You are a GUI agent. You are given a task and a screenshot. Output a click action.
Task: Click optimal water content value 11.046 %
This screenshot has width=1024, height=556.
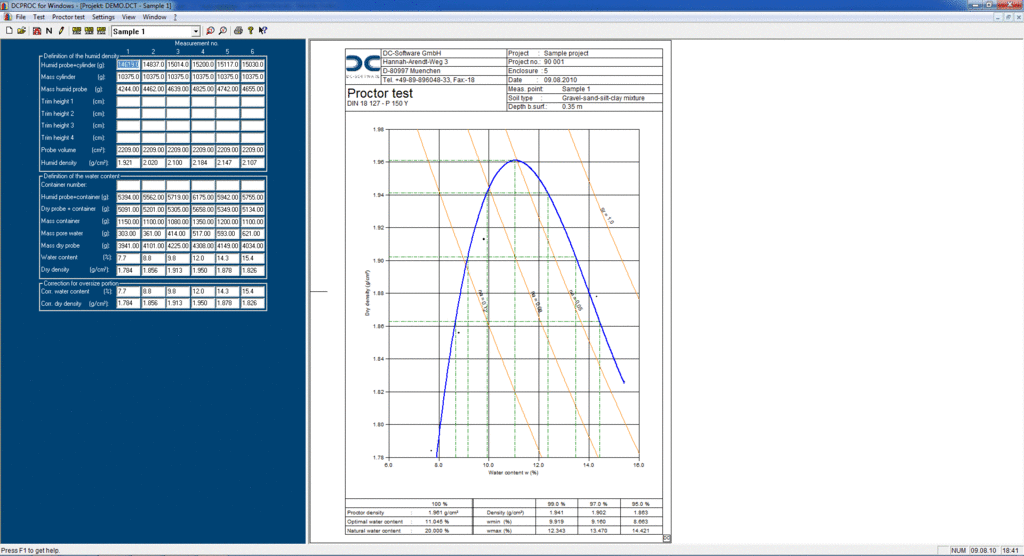[438, 522]
